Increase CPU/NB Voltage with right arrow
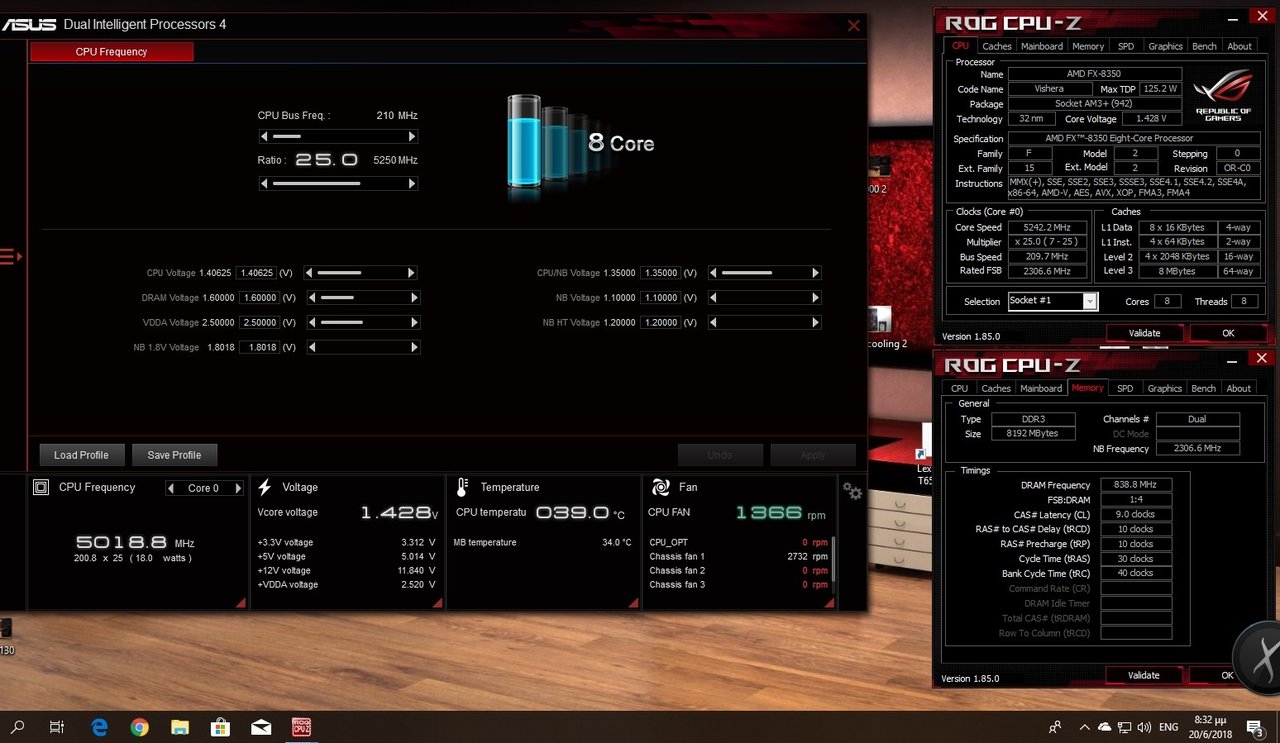 (x=816, y=272)
